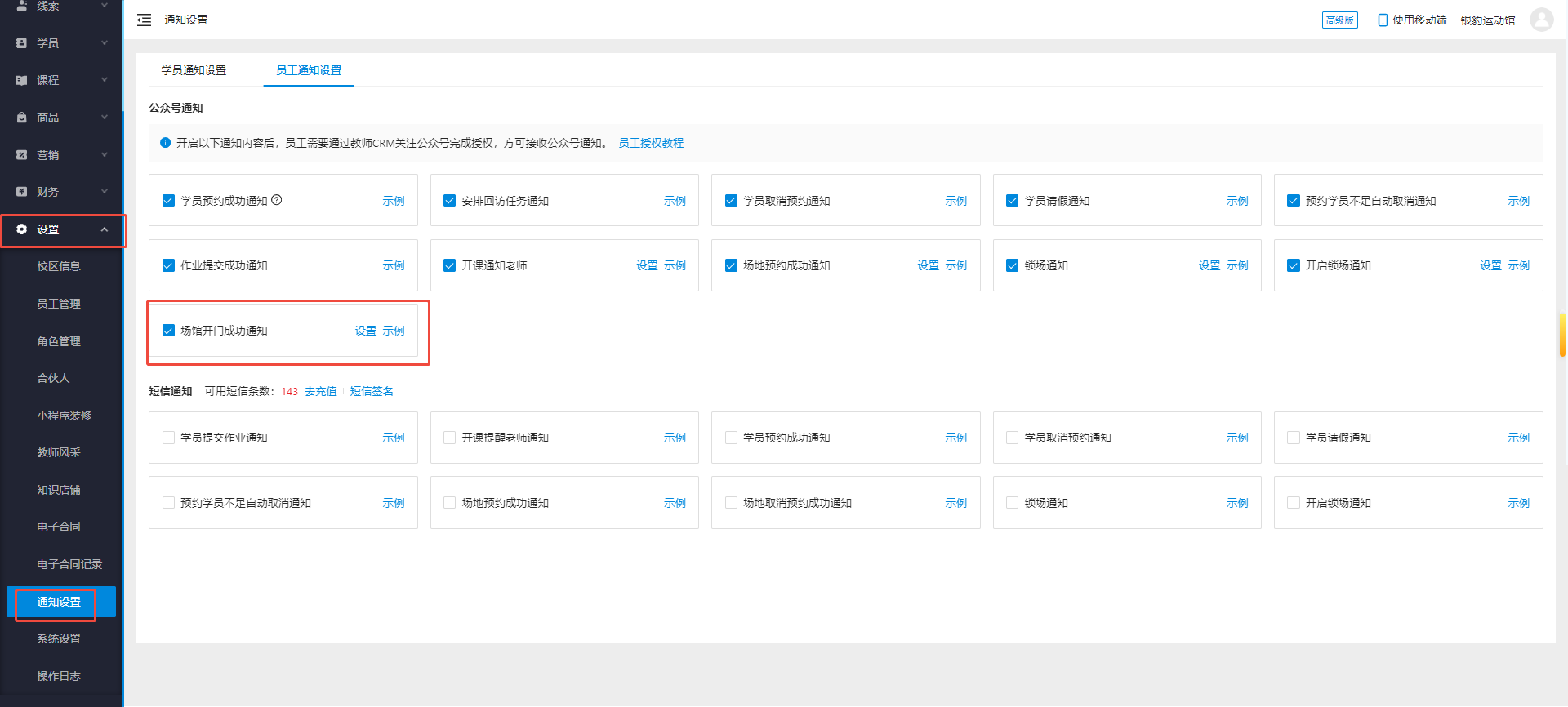1568x707 pixels.
Task: Uncheck 场馆开门成功通知 checkbox
Action: [168, 331]
